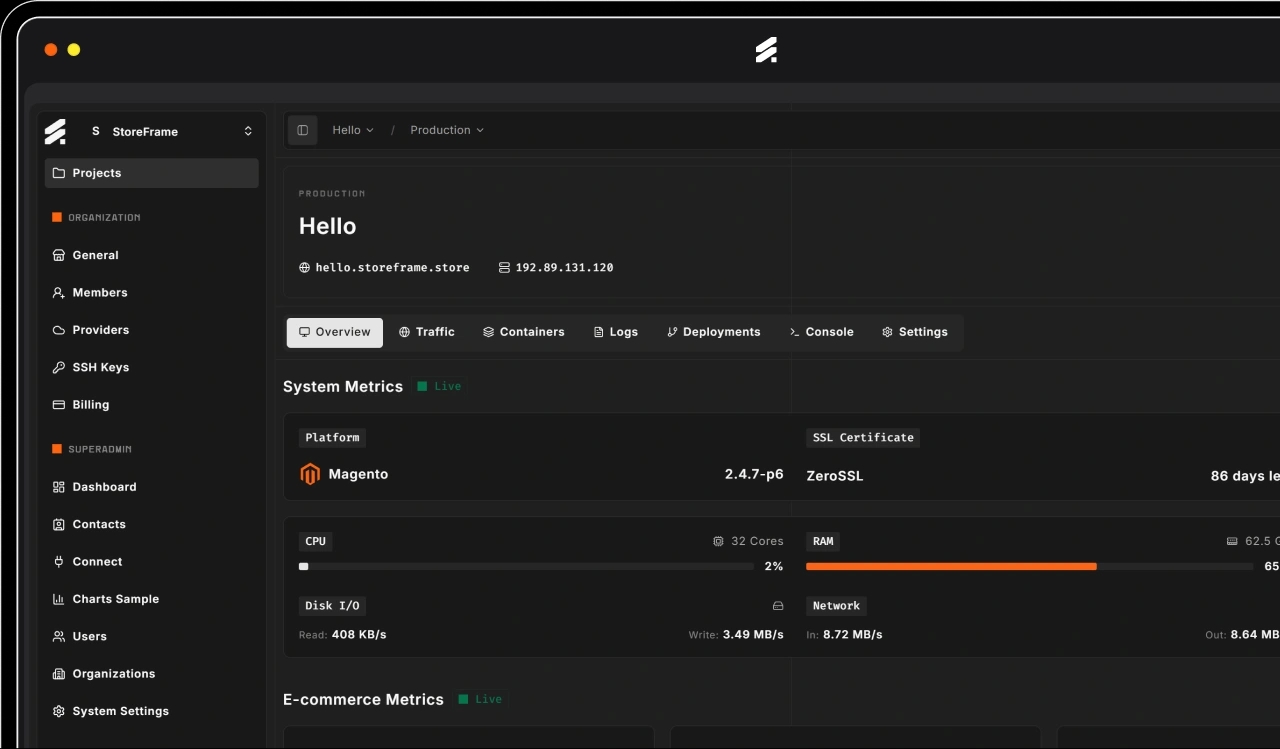Open Charts Sample in sidebar

coord(152,599)
